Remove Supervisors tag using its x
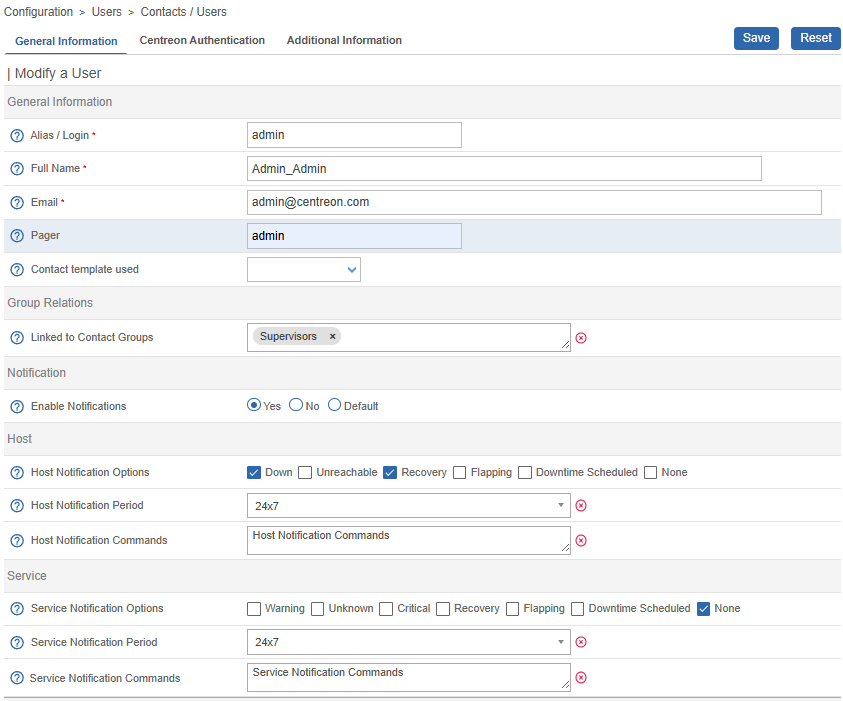 click(332, 337)
